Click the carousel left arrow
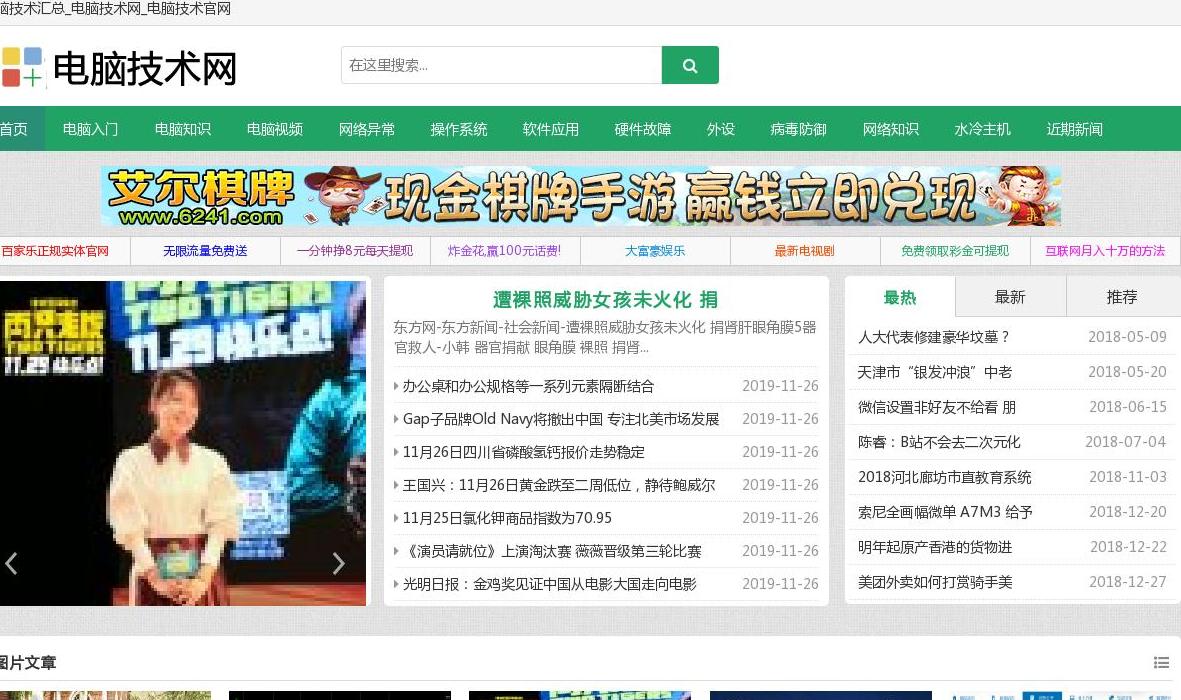Image resolution: width=1181 pixels, height=700 pixels. pos(12,563)
